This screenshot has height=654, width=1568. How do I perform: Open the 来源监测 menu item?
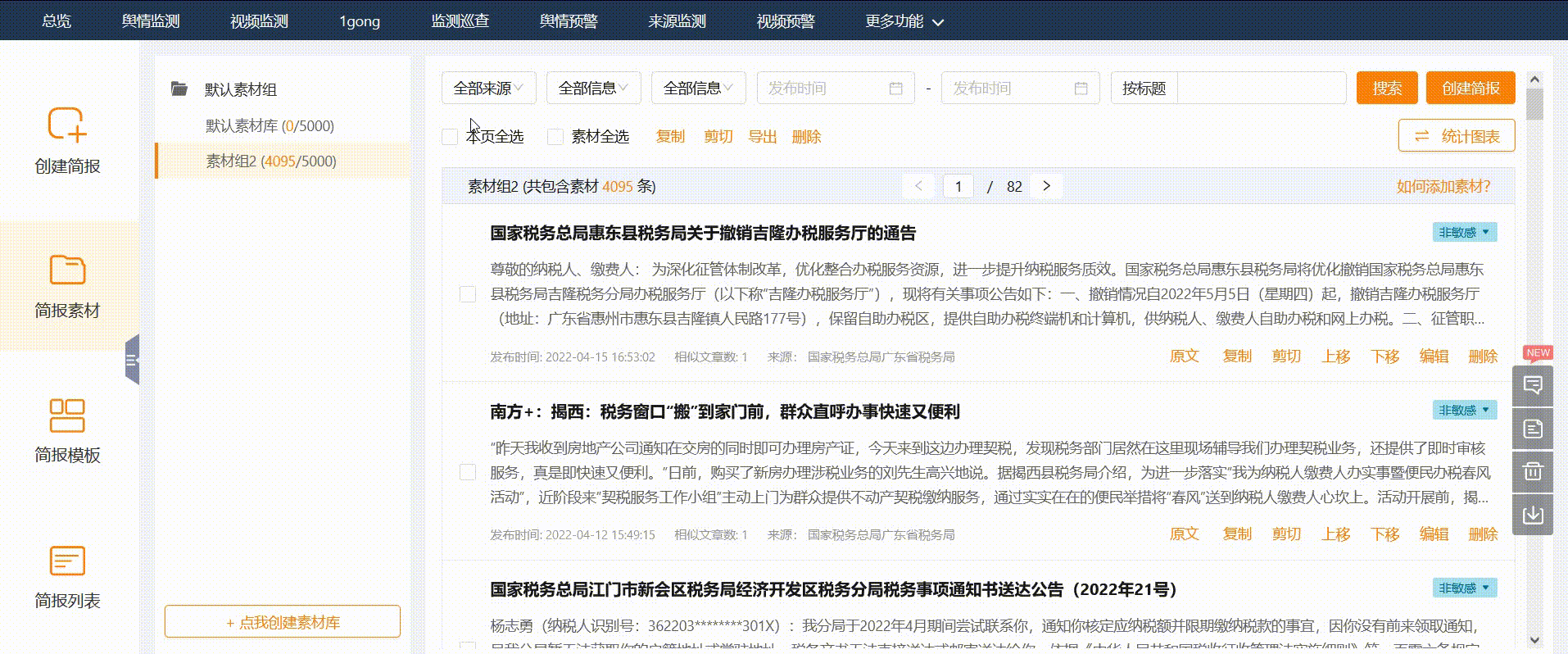pyautogui.click(x=677, y=21)
